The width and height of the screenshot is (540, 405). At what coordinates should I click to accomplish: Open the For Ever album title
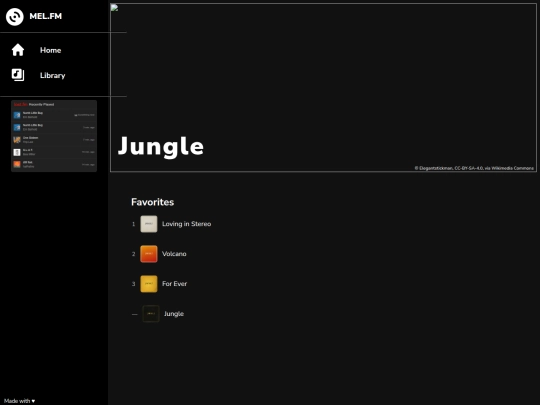click(175, 284)
